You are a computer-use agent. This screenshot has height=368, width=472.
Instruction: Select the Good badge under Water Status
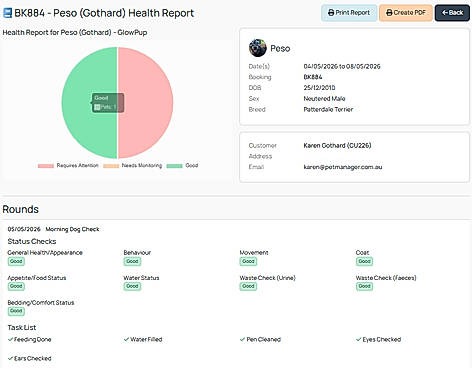132,286
